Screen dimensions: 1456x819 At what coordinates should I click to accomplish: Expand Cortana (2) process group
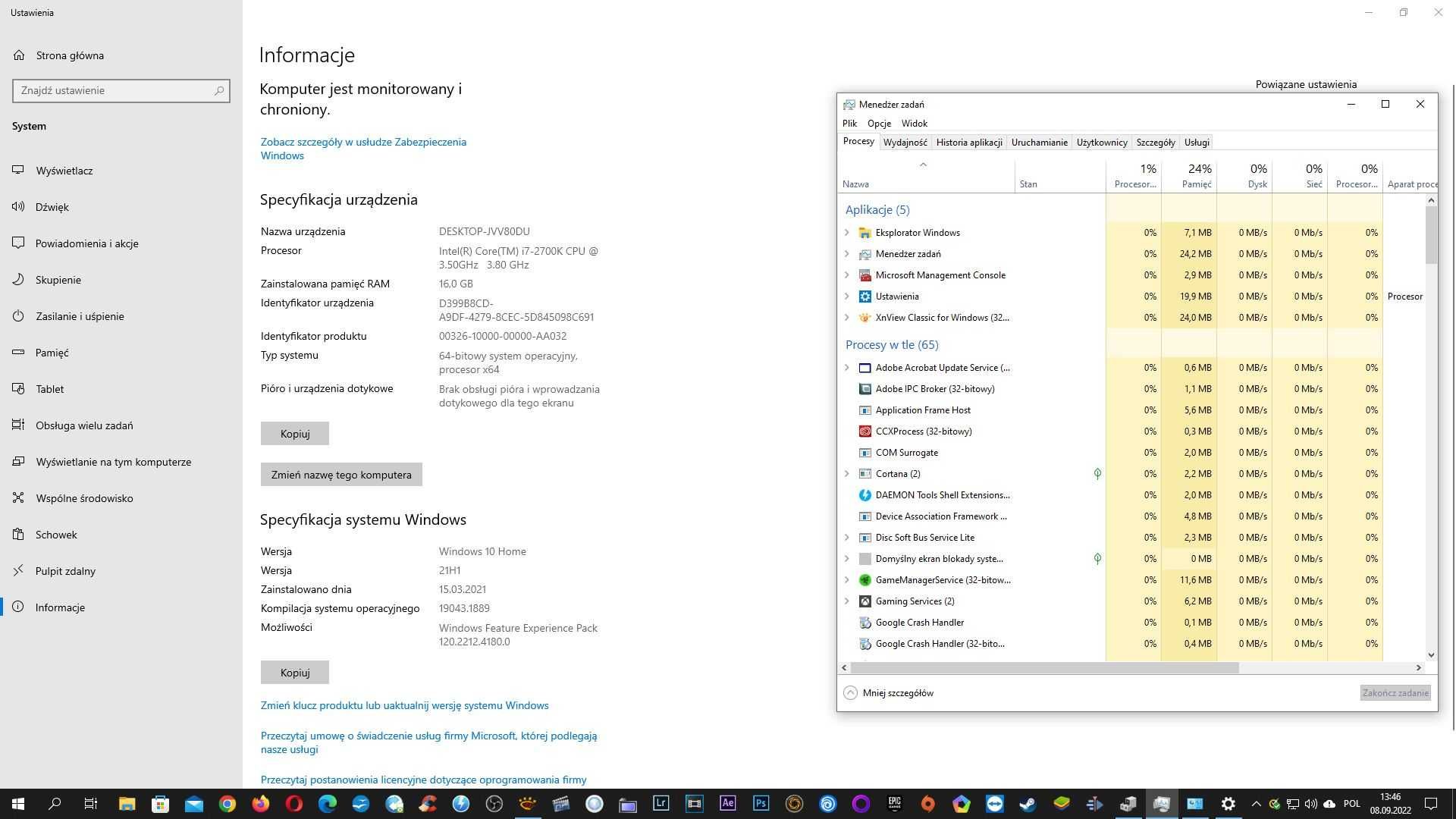coord(847,474)
